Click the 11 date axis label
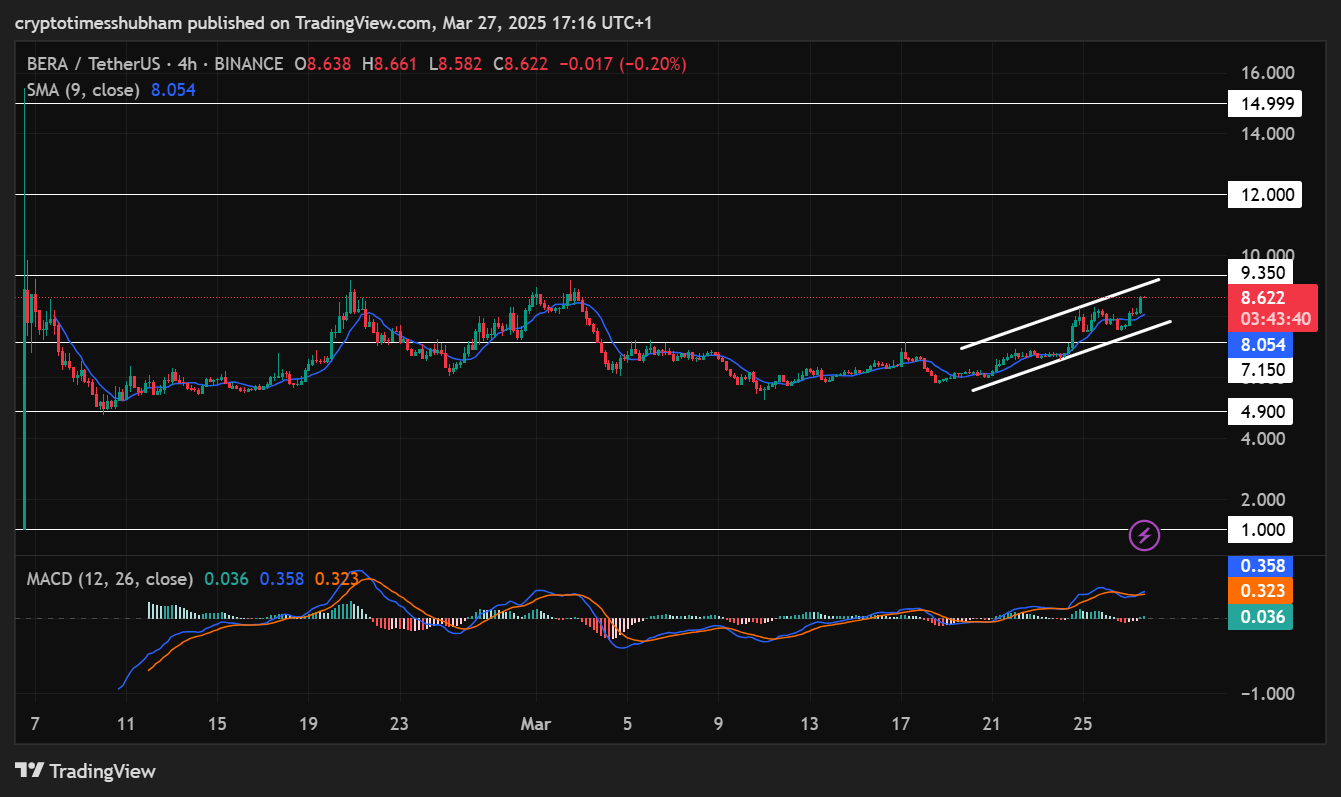Image resolution: width=1341 pixels, height=797 pixels. tap(125, 724)
